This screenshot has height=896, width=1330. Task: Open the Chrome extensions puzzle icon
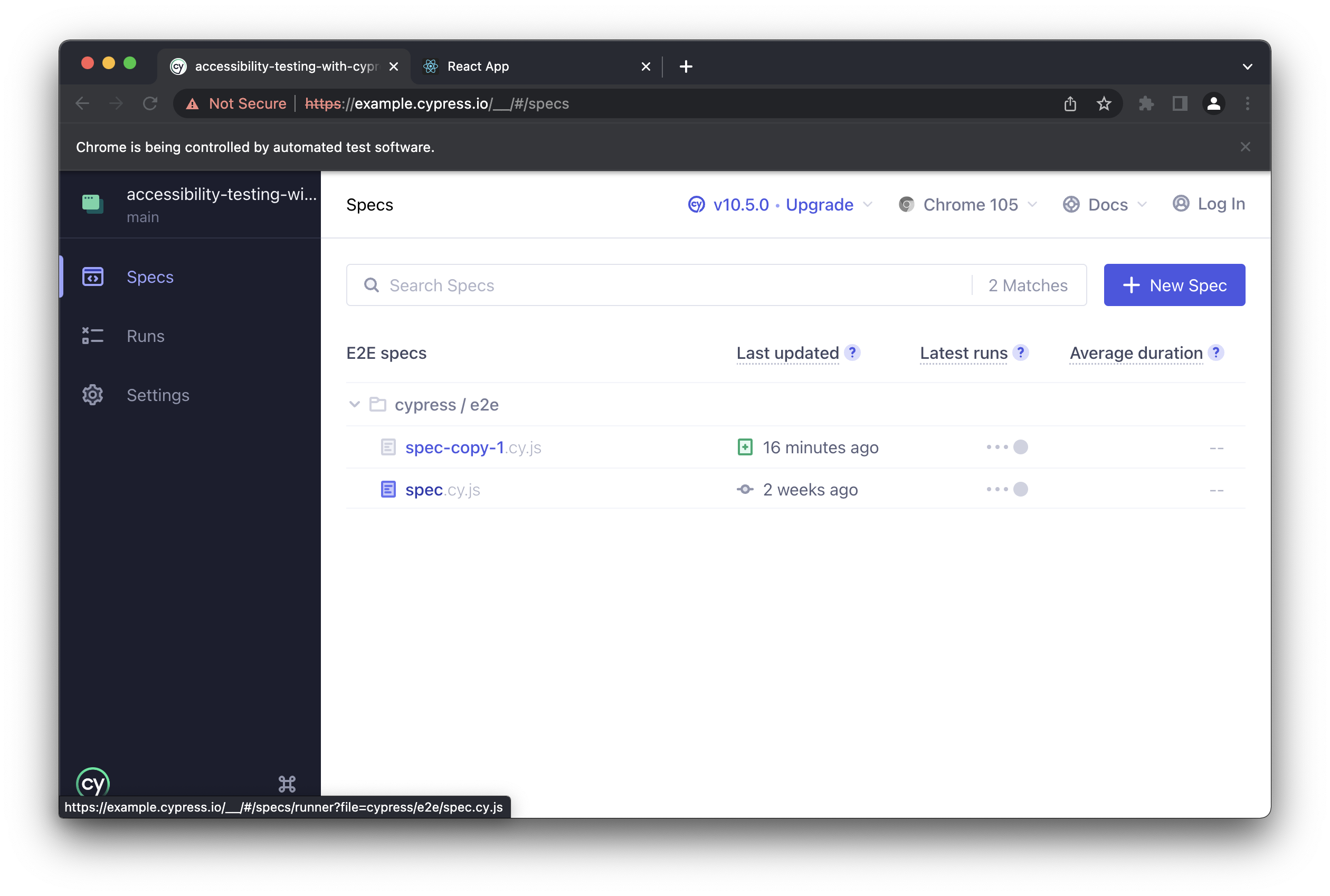pos(1146,103)
